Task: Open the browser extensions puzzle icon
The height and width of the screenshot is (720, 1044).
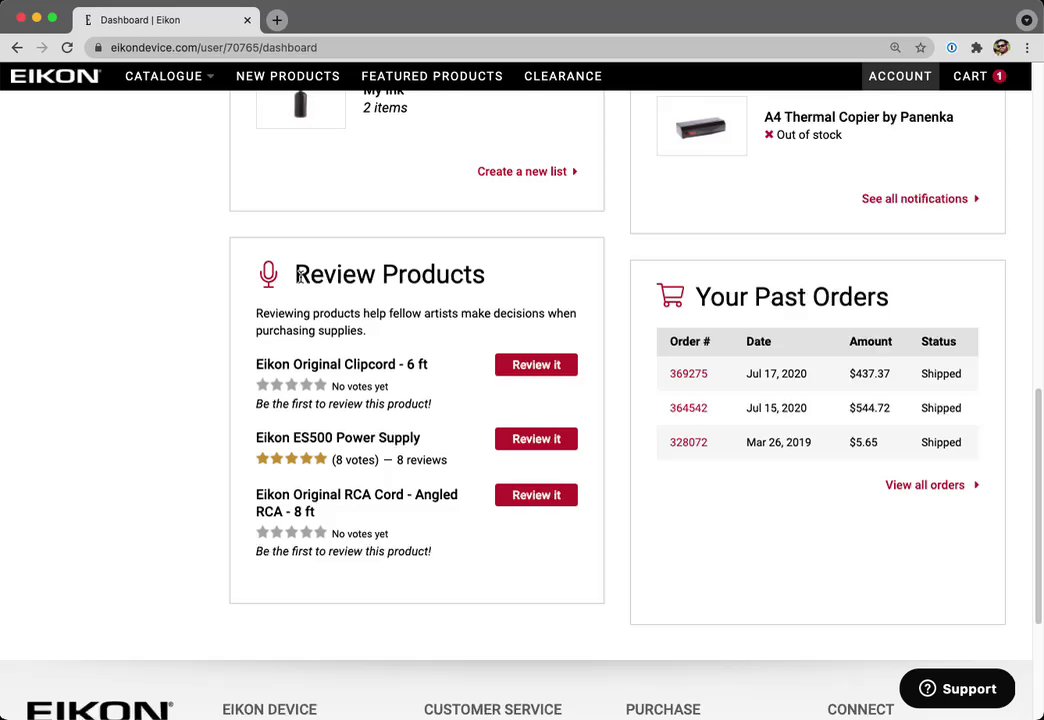Action: point(977,47)
